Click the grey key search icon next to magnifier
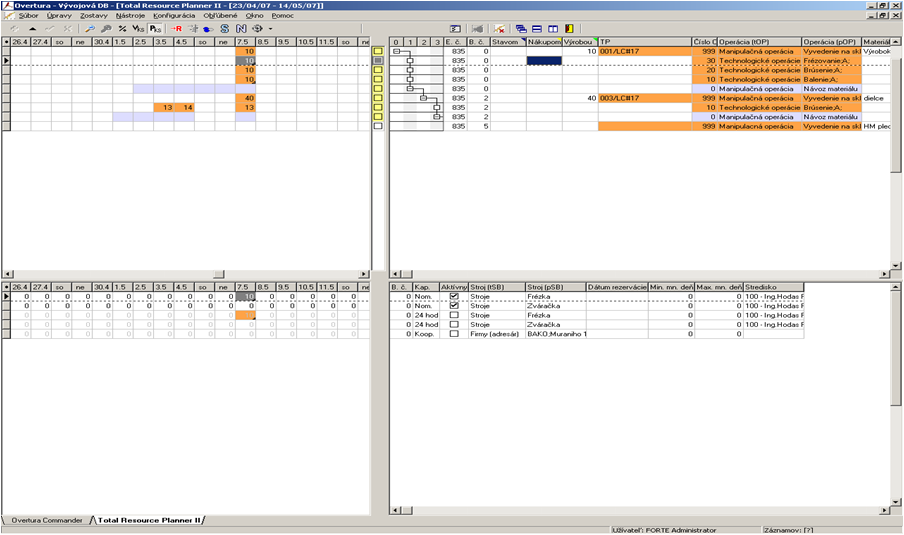Viewport: 904px width, 535px height. 106,28
